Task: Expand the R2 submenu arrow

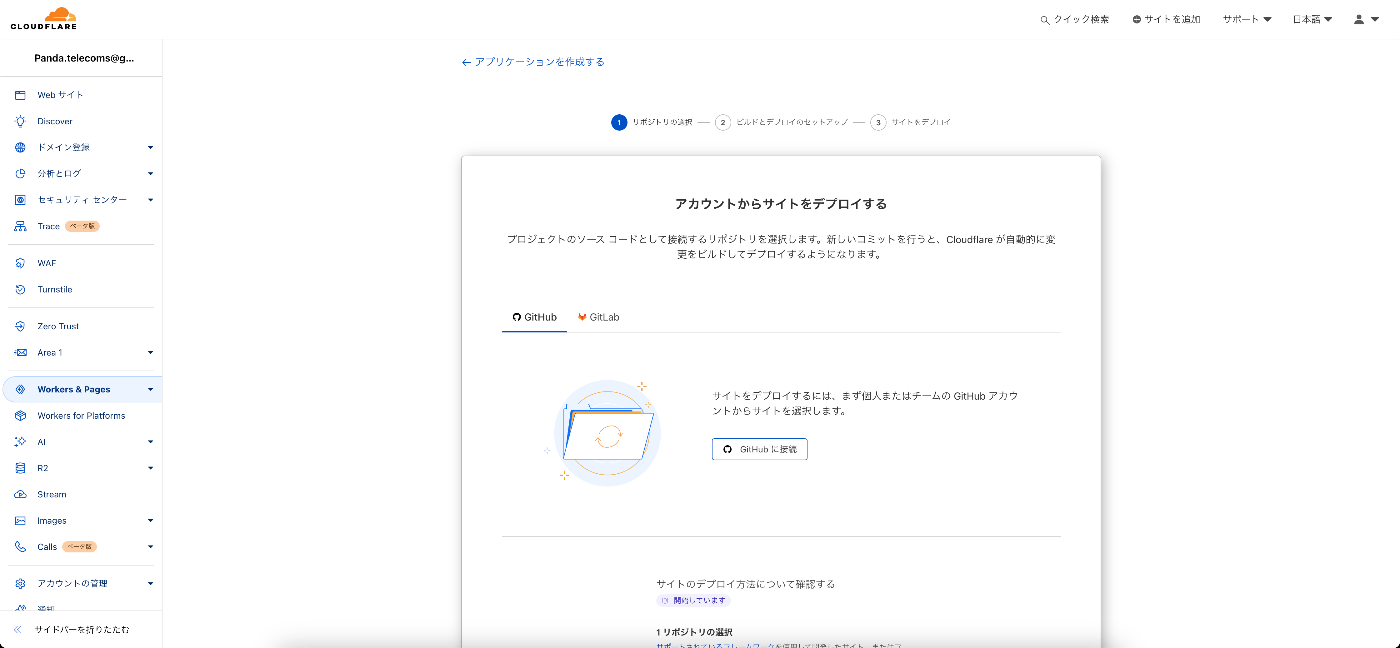Action: [150, 468]
